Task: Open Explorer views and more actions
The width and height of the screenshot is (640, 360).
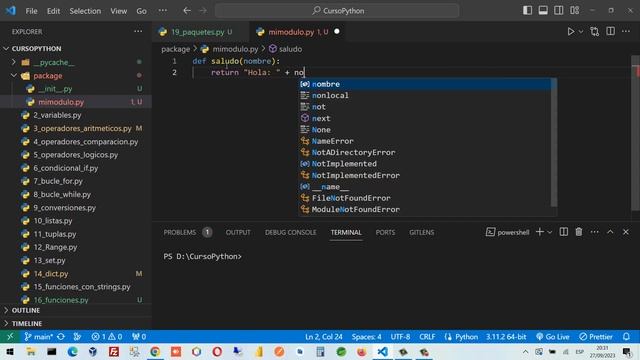Action: click(138, 31)
